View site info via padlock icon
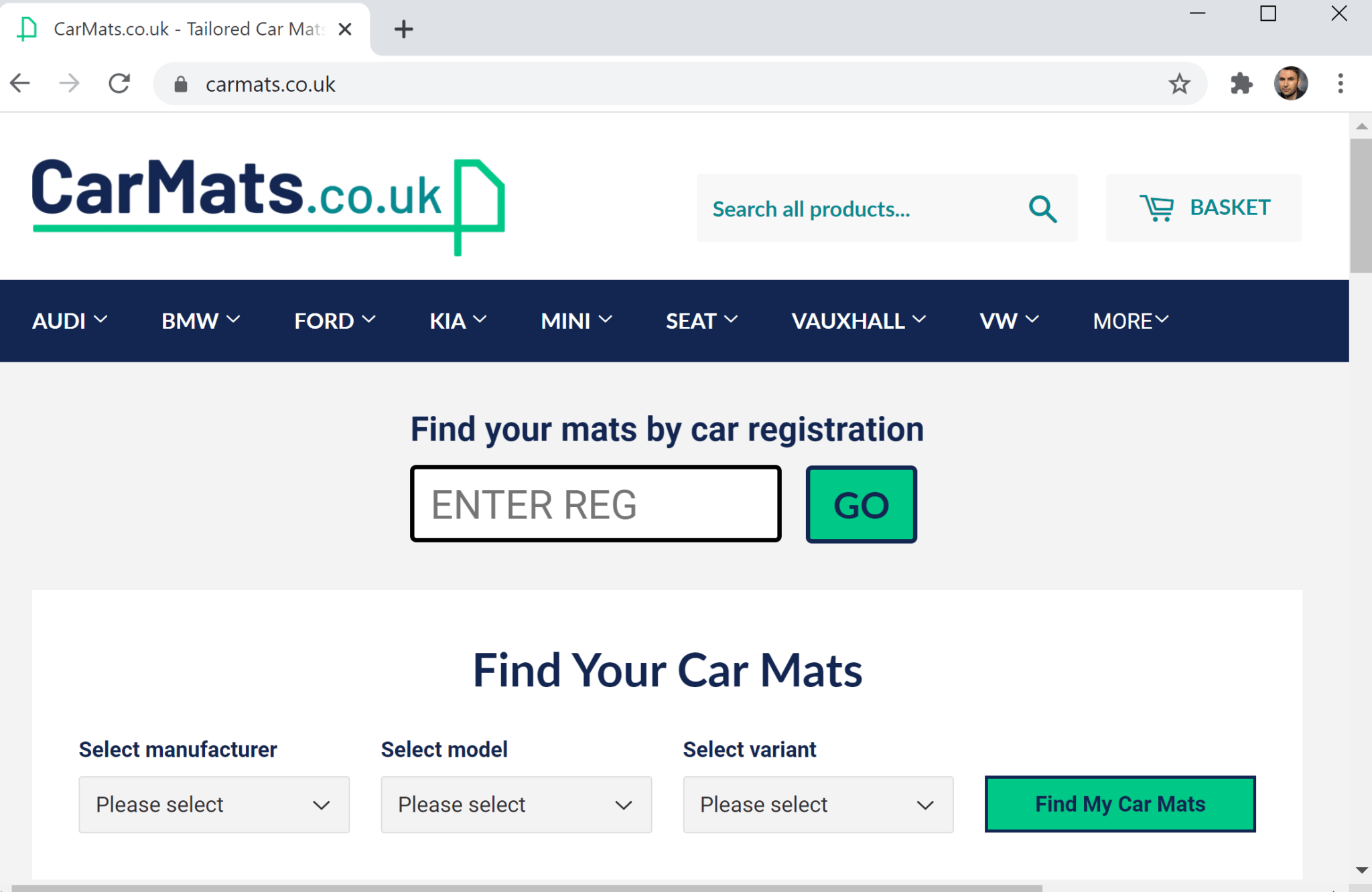 click(180, 84)
